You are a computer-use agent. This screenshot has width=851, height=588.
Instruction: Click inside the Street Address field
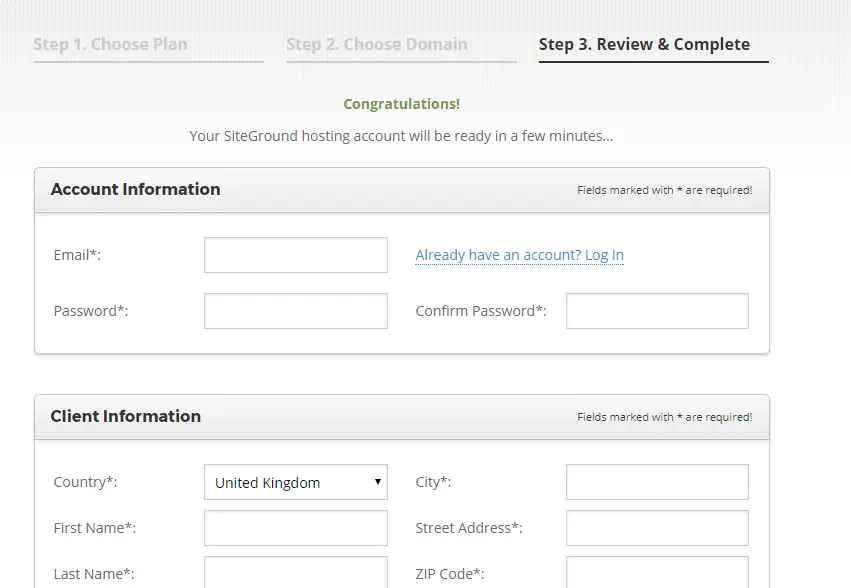pyautogui.click(x=657, y=527)
